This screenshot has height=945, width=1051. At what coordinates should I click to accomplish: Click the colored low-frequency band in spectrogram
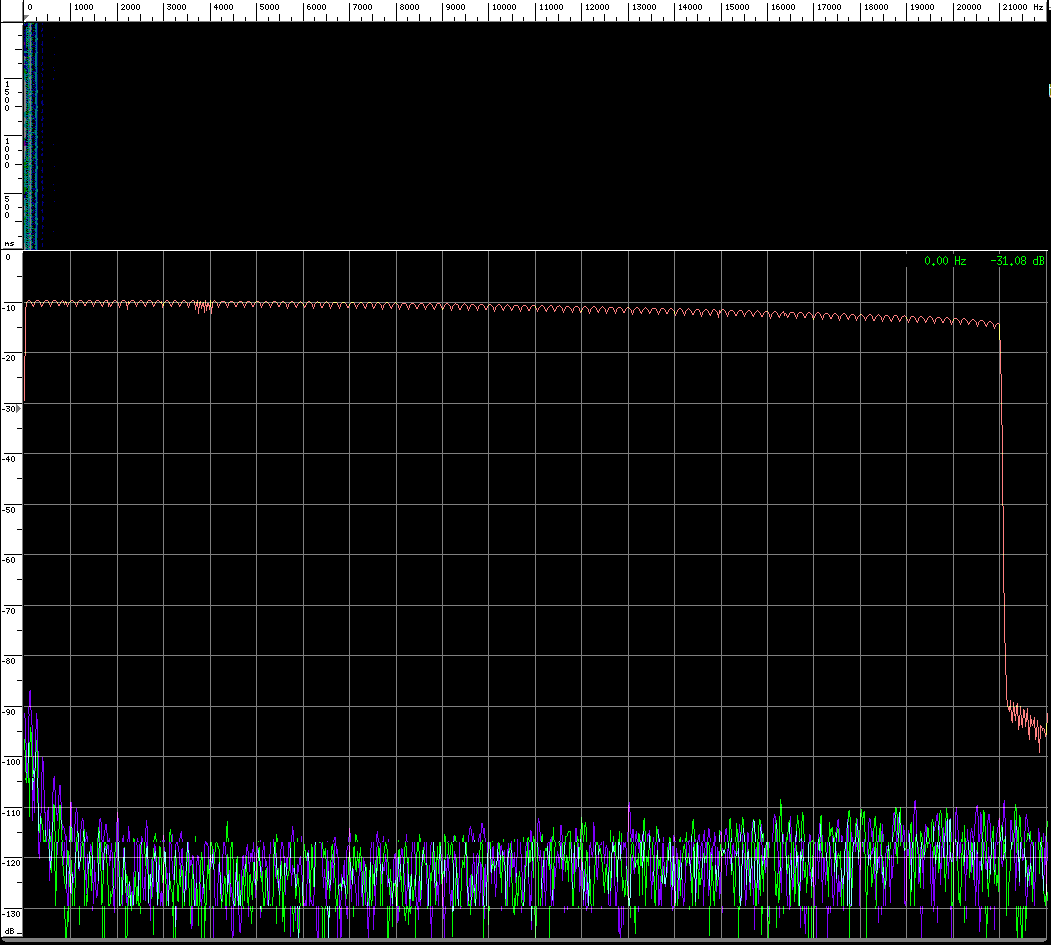point(31,136)
